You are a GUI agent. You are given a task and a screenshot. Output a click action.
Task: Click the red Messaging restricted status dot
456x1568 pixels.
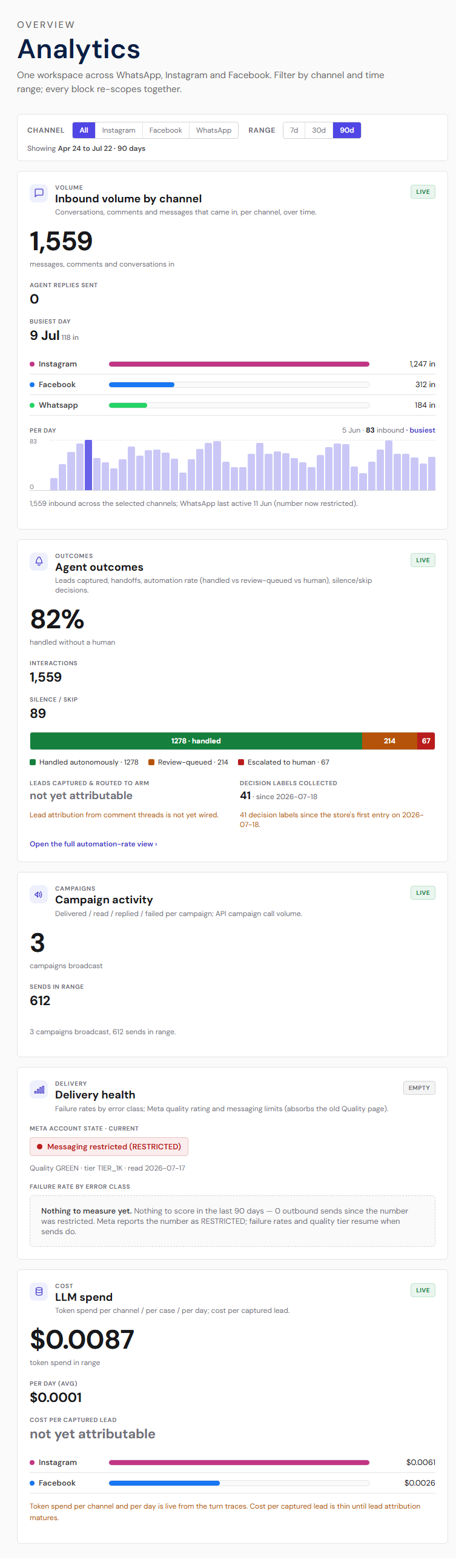pos(39,1147)
